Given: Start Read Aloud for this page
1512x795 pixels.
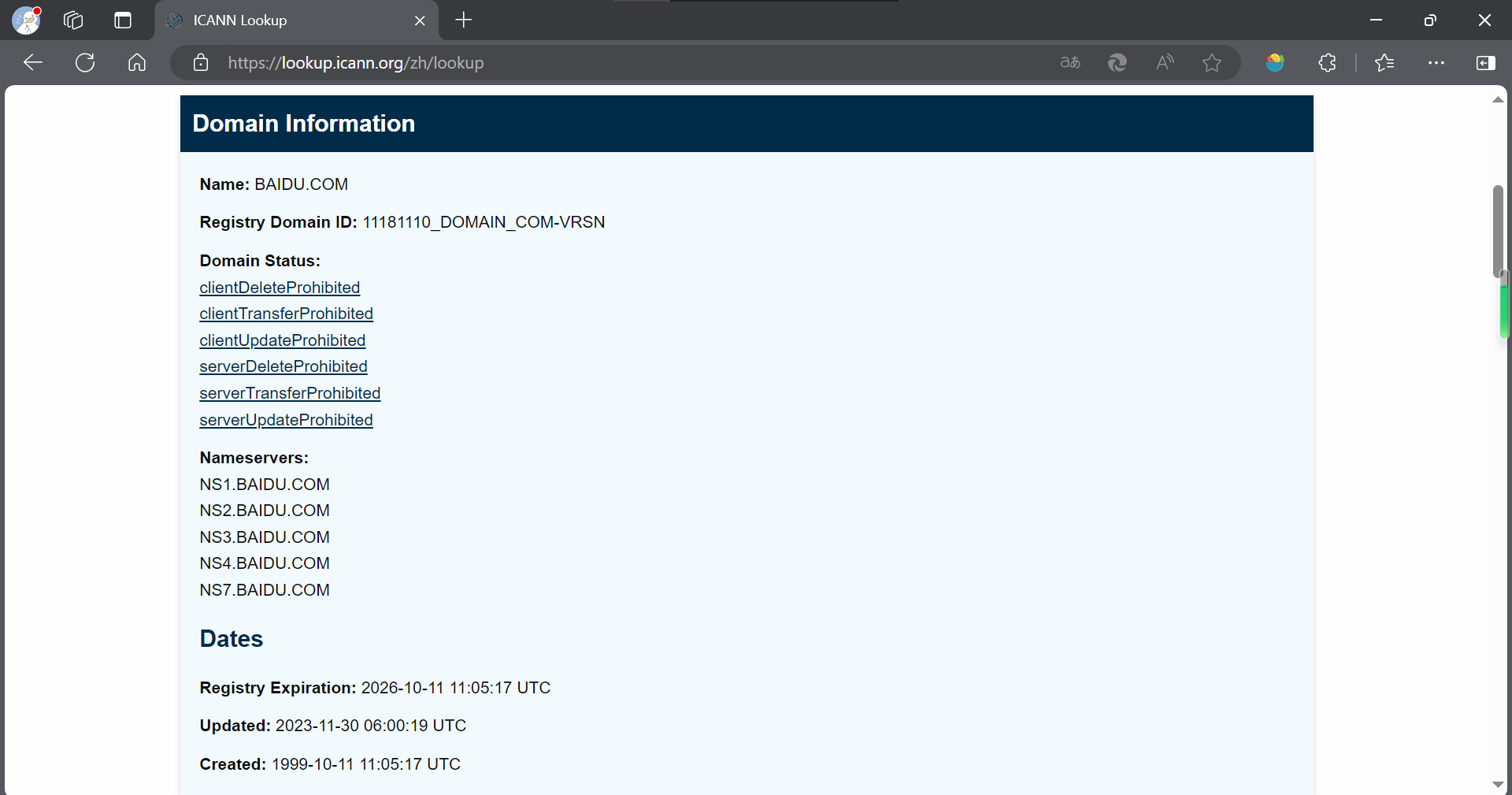Looking at the screenshot, I should coord(1165,62).
